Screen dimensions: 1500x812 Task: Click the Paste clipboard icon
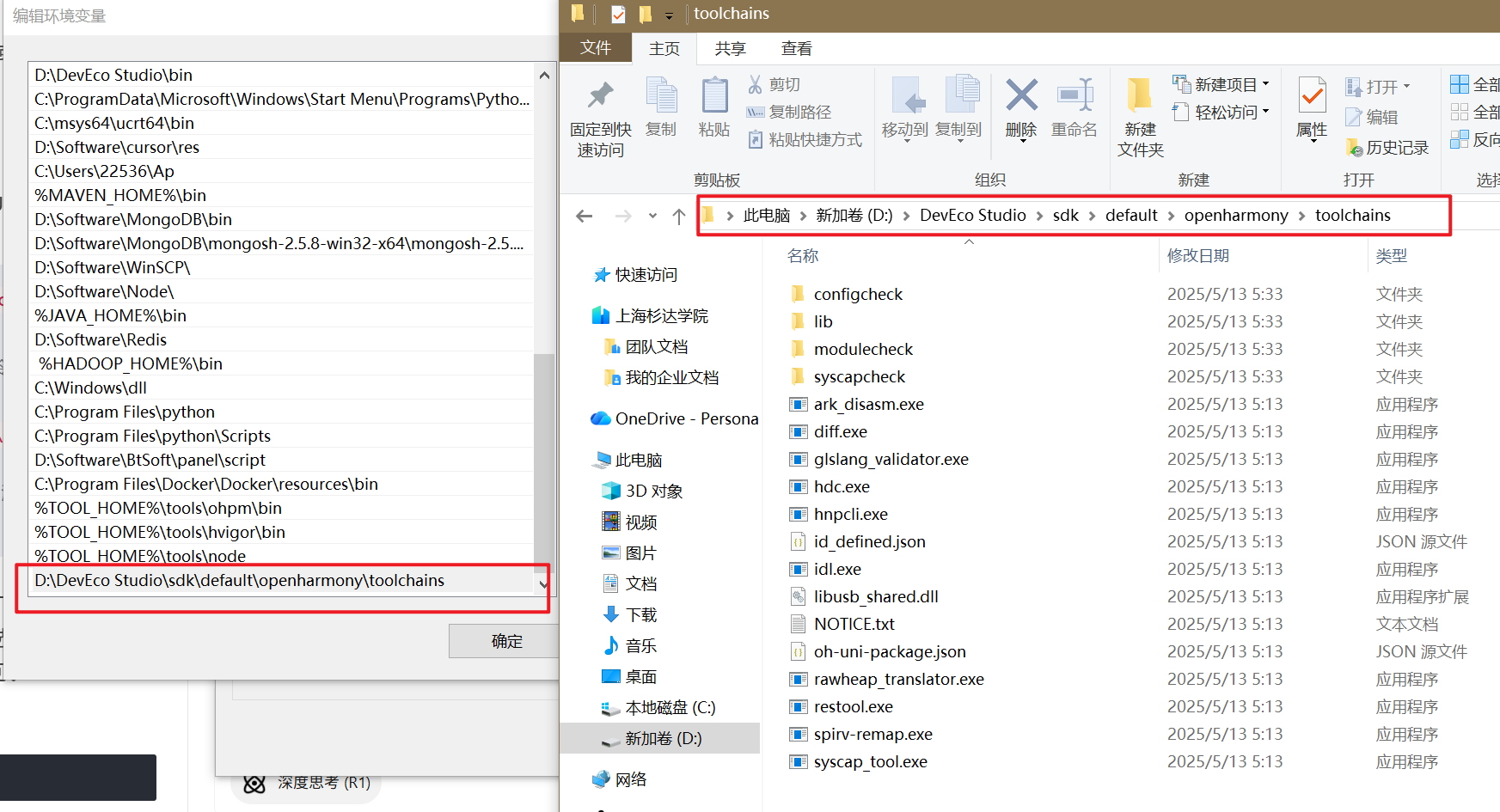(x=714, y=95)
